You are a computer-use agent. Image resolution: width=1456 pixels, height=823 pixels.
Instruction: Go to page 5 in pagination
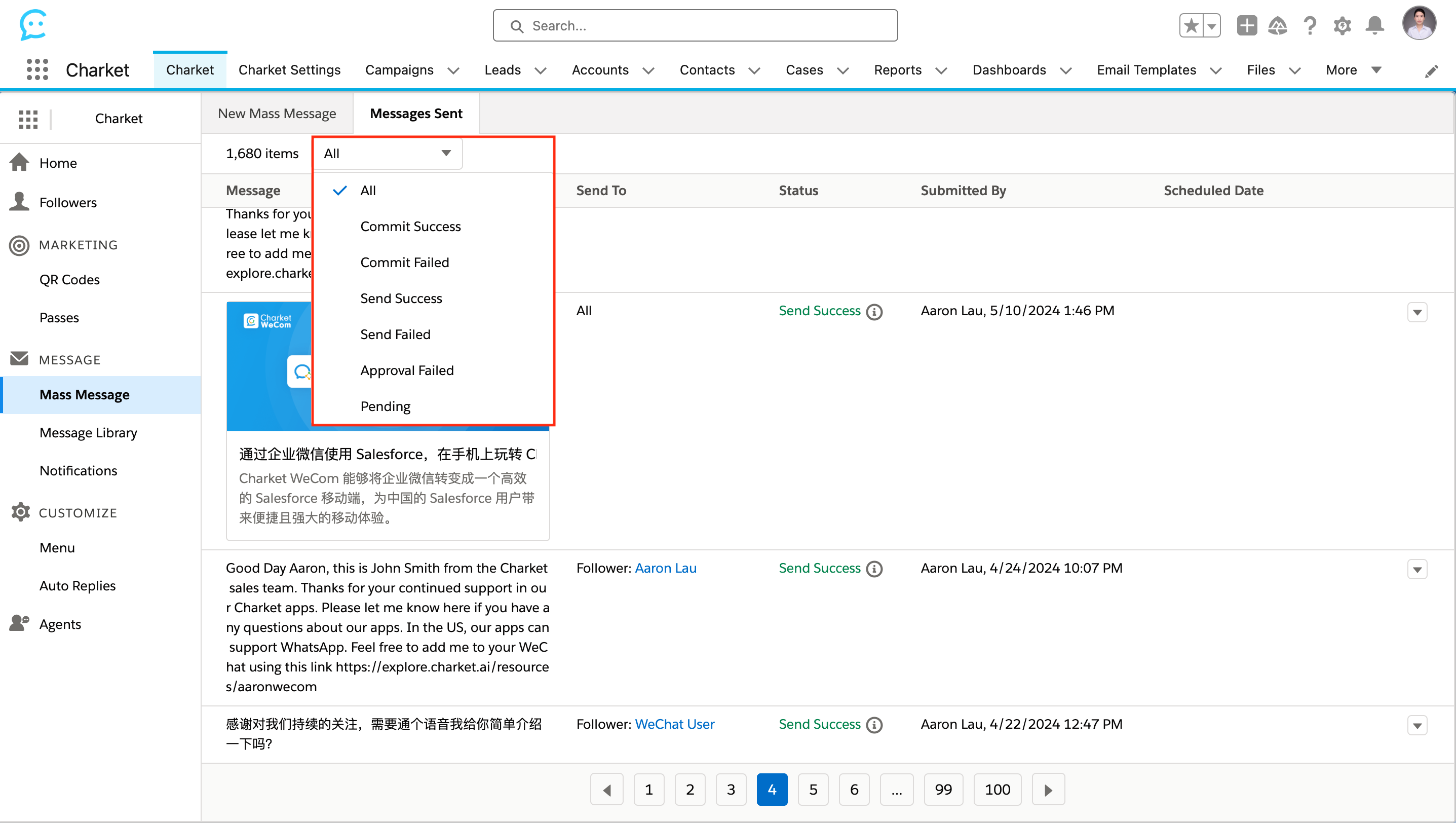point(813,790)
